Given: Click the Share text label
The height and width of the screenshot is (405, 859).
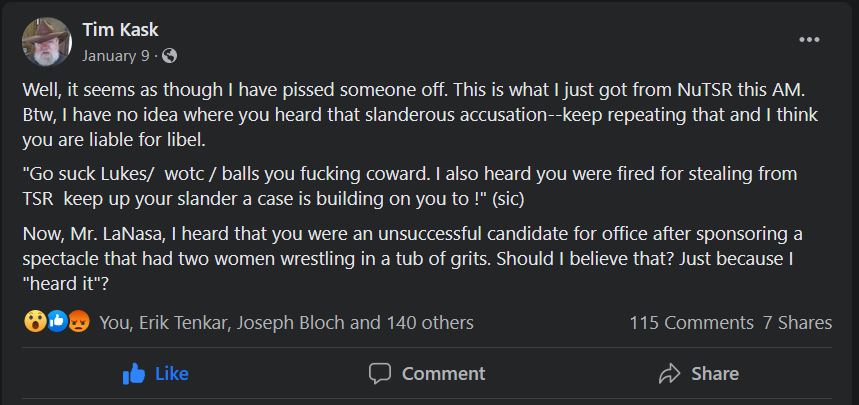Looking at the screenshot, I should tap(714, 373).
